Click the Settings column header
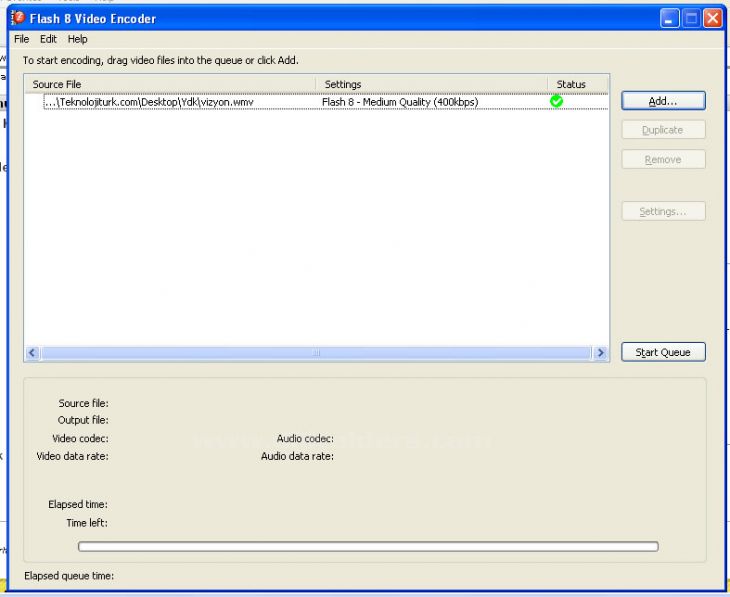This screenshot has height=597, width=730. tap(431, 85)
